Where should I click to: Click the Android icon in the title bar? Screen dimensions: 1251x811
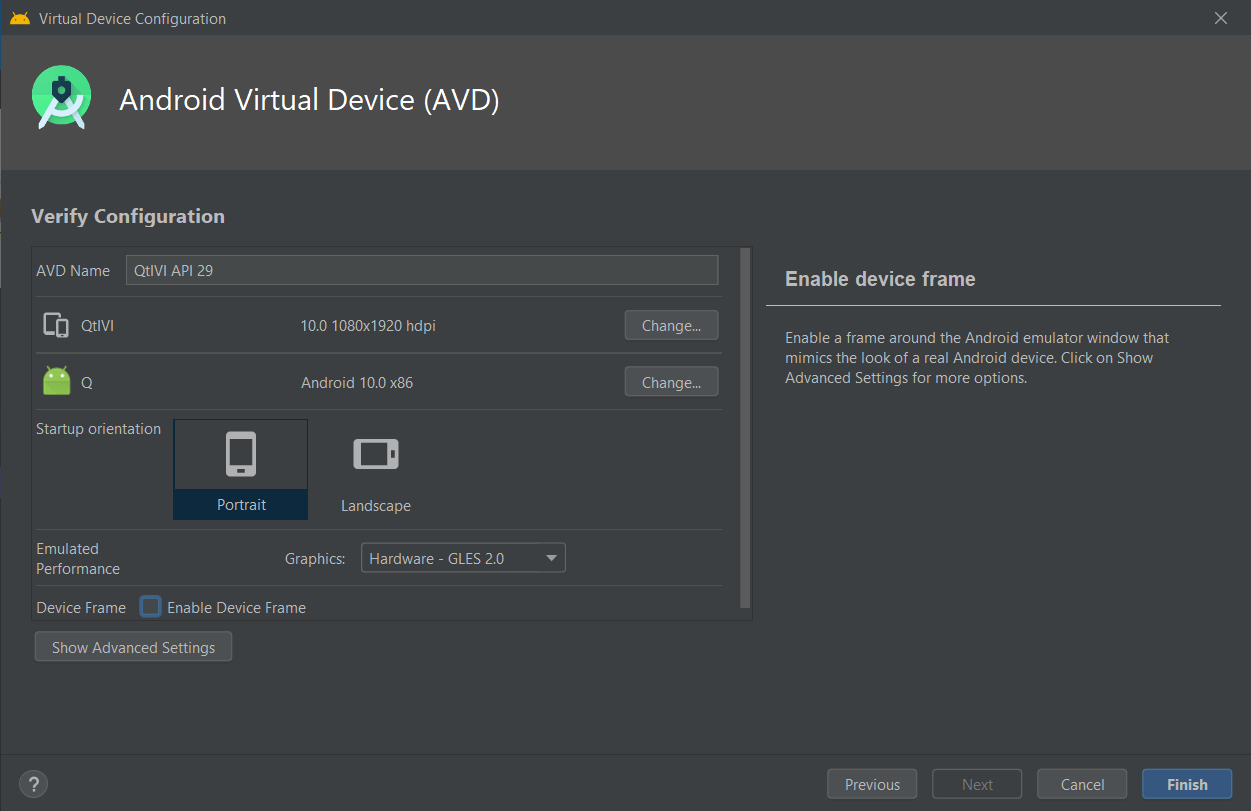[x=19, y=18]
